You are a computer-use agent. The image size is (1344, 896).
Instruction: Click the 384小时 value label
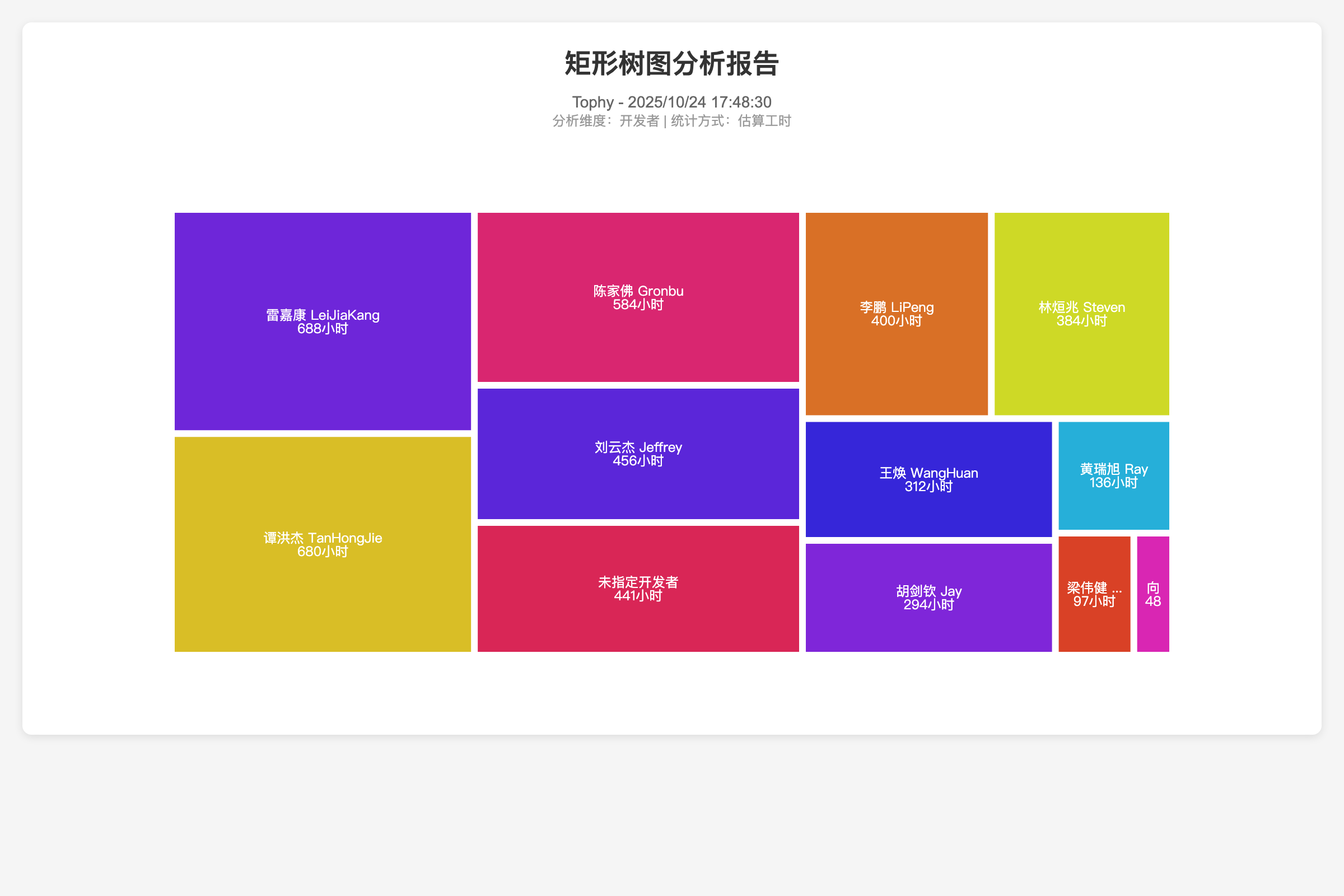coord(1081,321)
